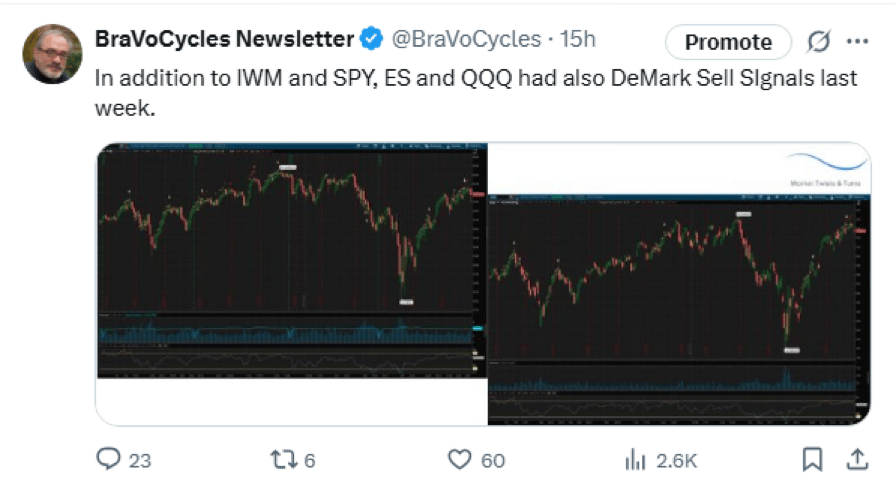Click the tweet text about DeMark Sell Signals
Screen dimensions: 896x490
(475, 93)
